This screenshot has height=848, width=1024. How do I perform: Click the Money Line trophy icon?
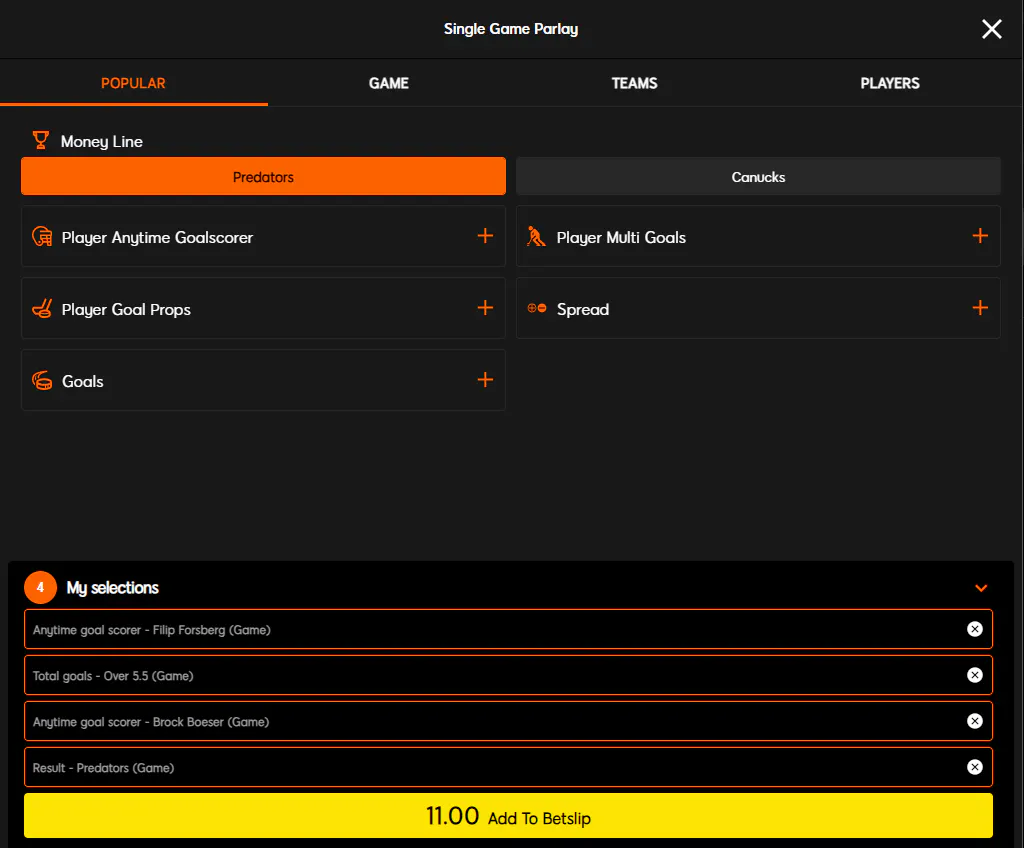click(40, 140)
